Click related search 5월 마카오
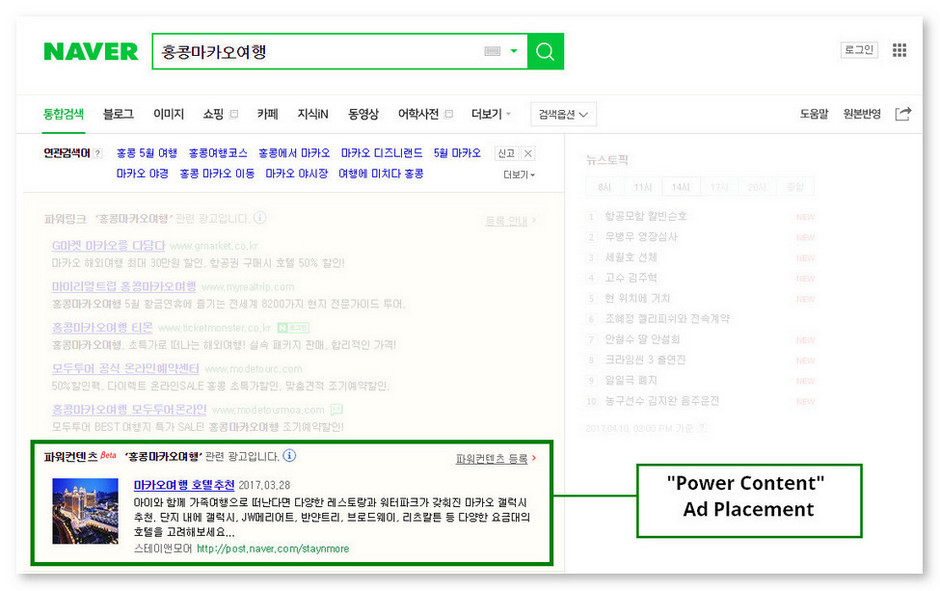The image size is (940, 591). coord(457,153)
